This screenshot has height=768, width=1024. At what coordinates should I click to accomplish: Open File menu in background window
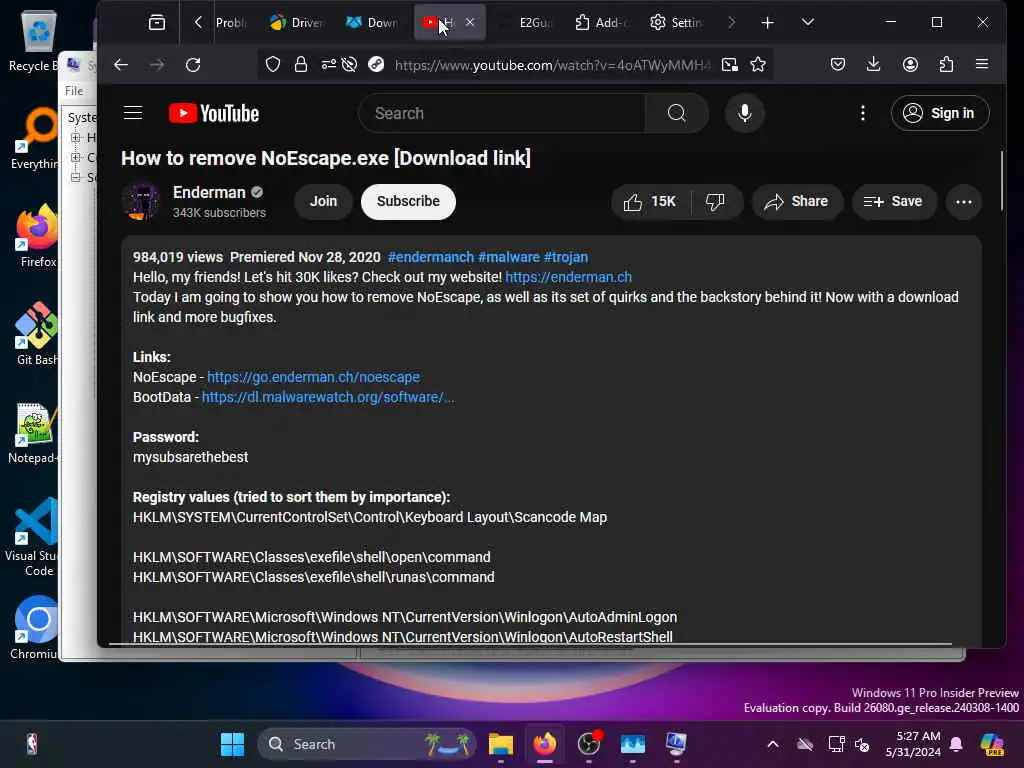[74, 91]
